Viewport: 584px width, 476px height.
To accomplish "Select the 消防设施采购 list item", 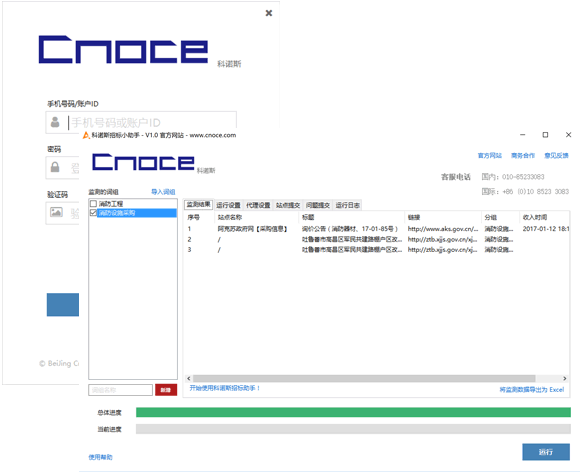I will (x=137, y=213).
